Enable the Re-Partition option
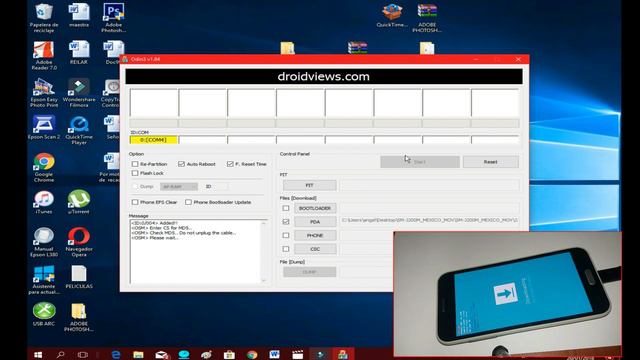640x360 pixels. coord(135,164)
